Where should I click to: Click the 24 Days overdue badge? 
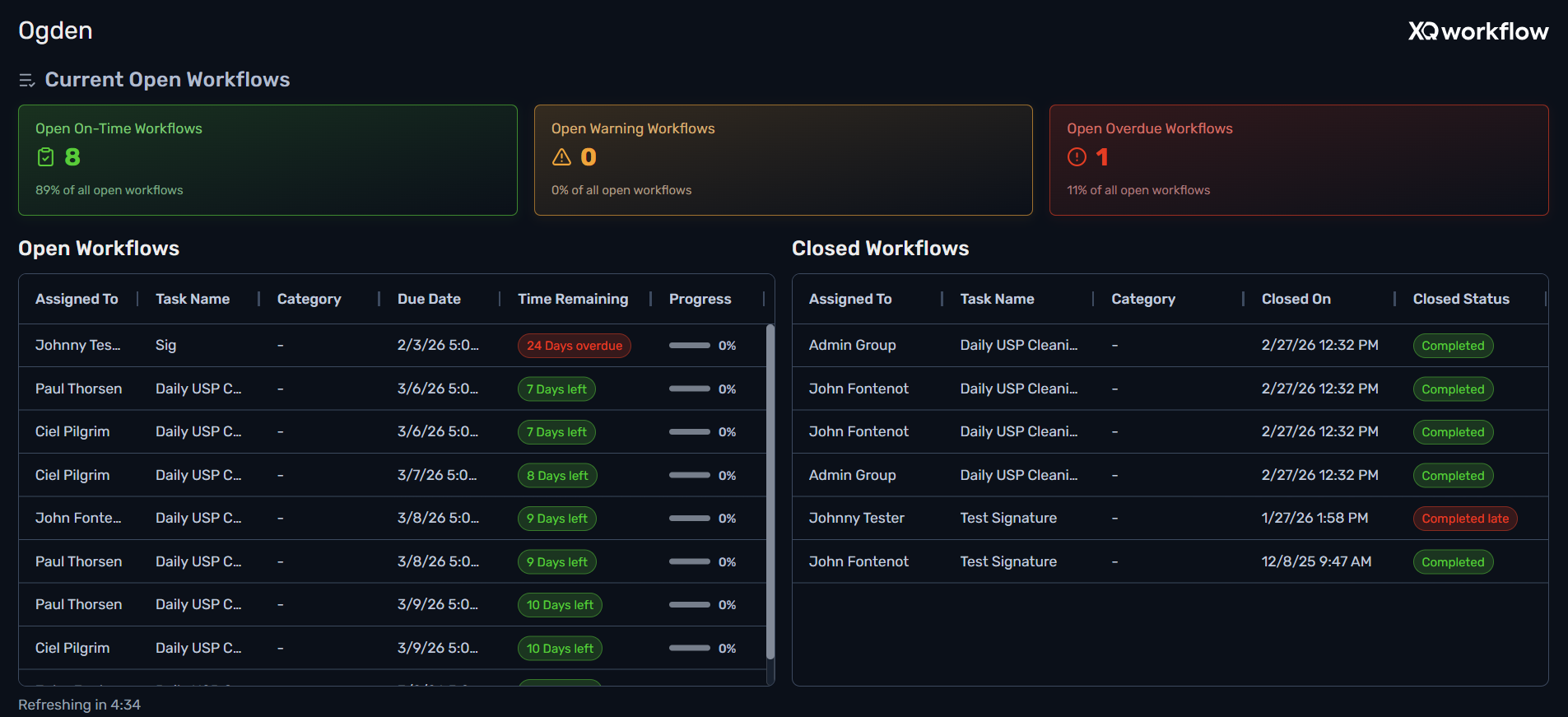click(575, 346)
